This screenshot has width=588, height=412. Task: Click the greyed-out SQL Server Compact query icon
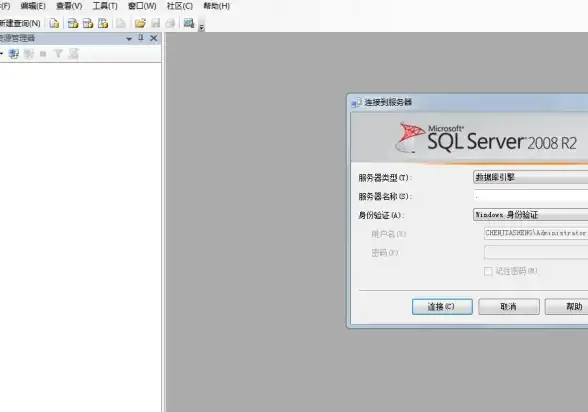click(x=121, y=23)
